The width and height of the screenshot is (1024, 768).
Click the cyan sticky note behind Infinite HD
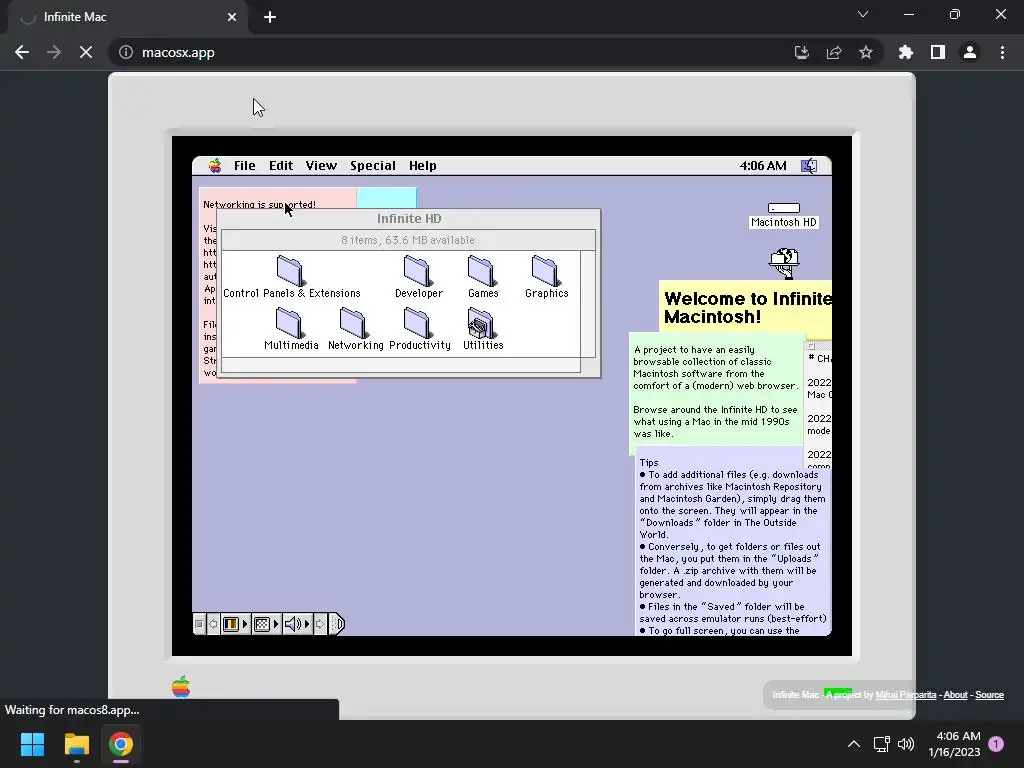(387, 198)
